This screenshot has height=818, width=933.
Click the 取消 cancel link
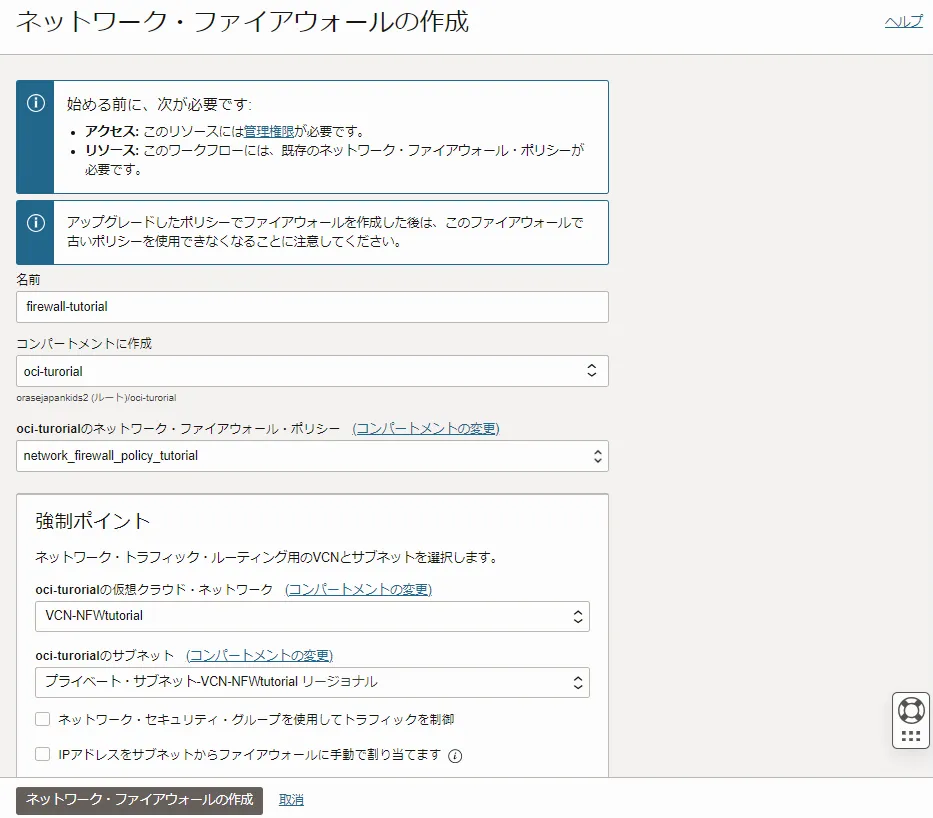point(291,800)
